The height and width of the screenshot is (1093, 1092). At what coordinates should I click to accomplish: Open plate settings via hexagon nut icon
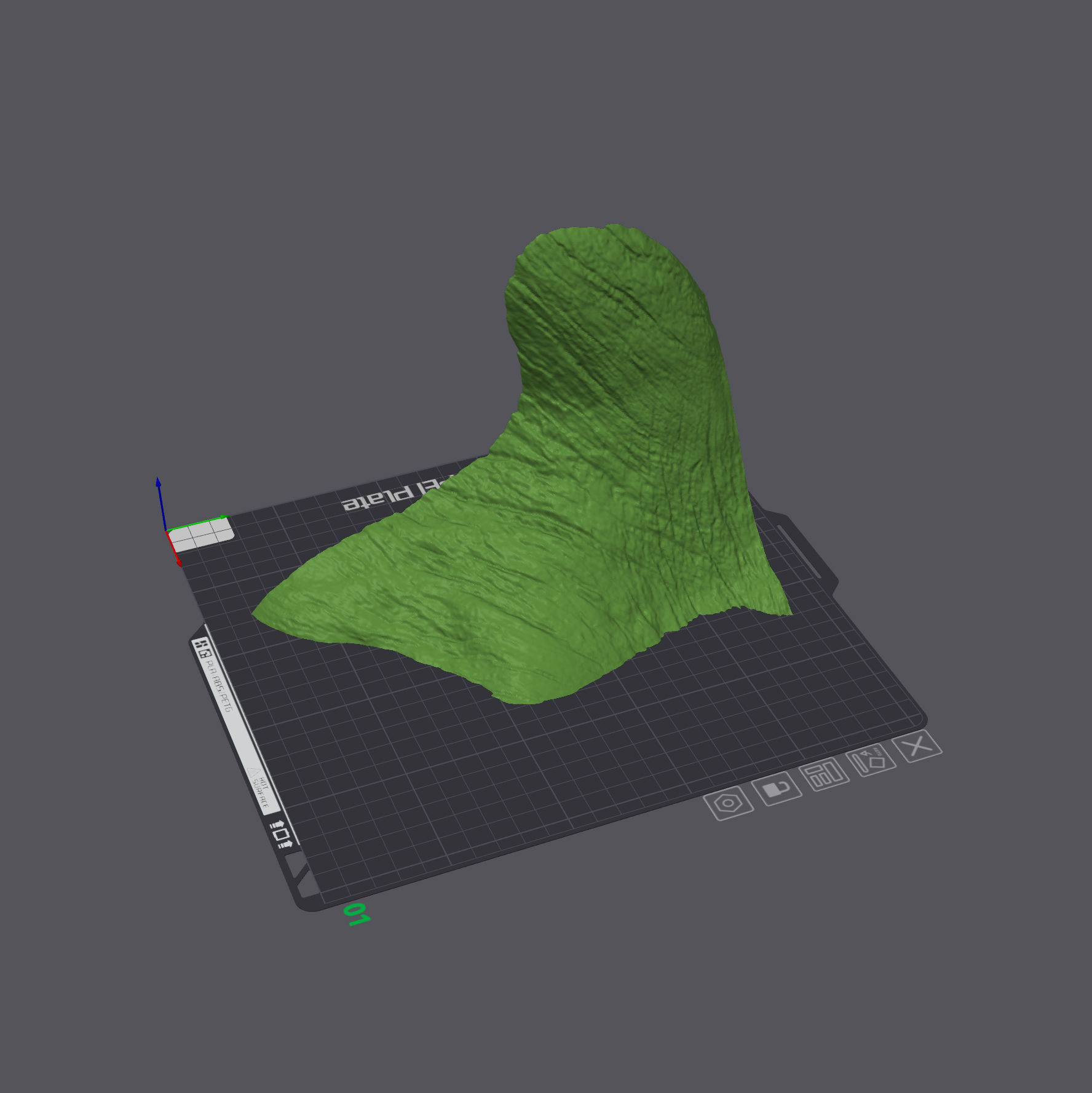click(729, 803)
